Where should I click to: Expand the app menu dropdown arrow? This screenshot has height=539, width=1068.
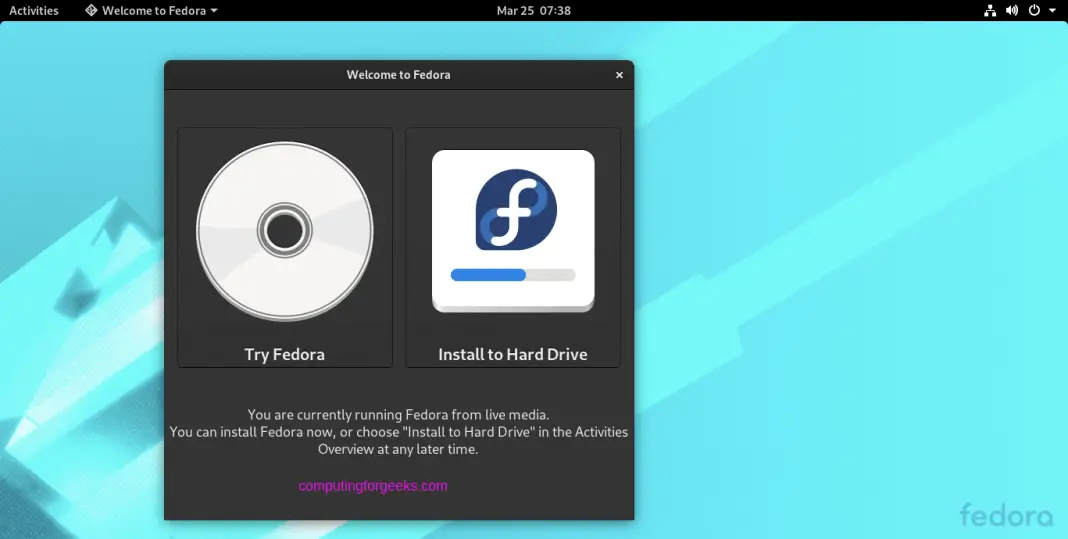tap(214, 11)
